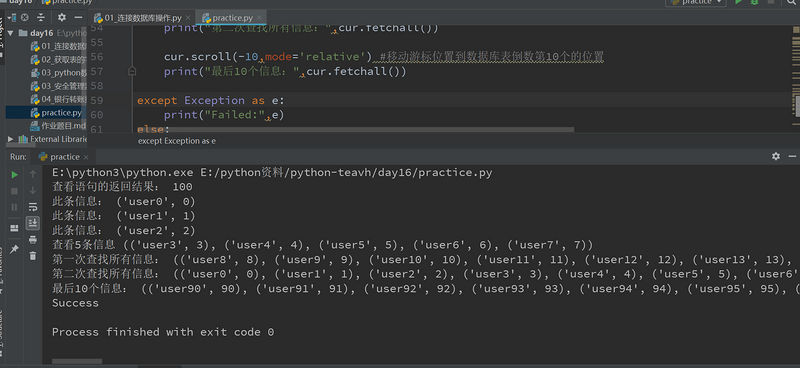Screen dimensions: 800x368
Task: Run practice from the top toolbar
Action: [x=738, y=2]
